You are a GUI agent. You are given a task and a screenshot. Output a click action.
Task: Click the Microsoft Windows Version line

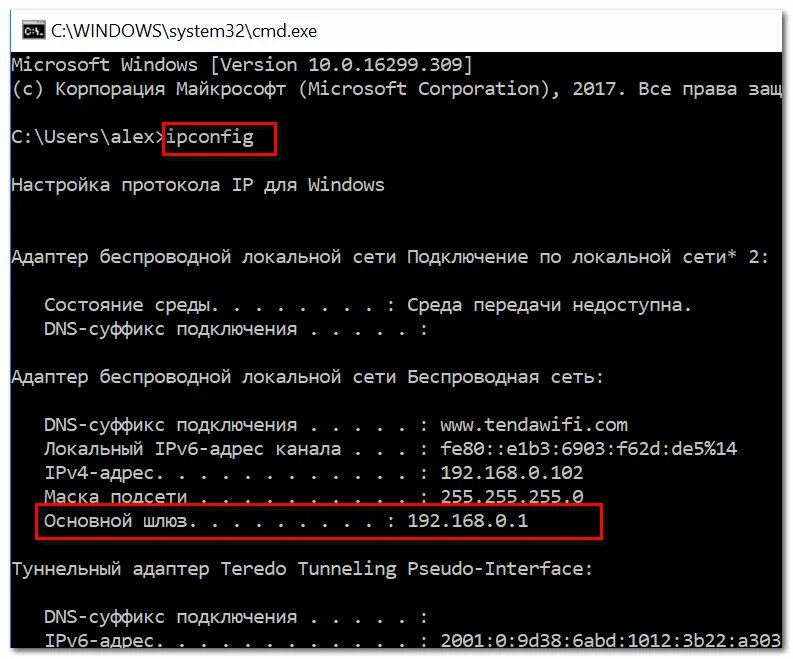pyautogui.click(x=242, y=65)
